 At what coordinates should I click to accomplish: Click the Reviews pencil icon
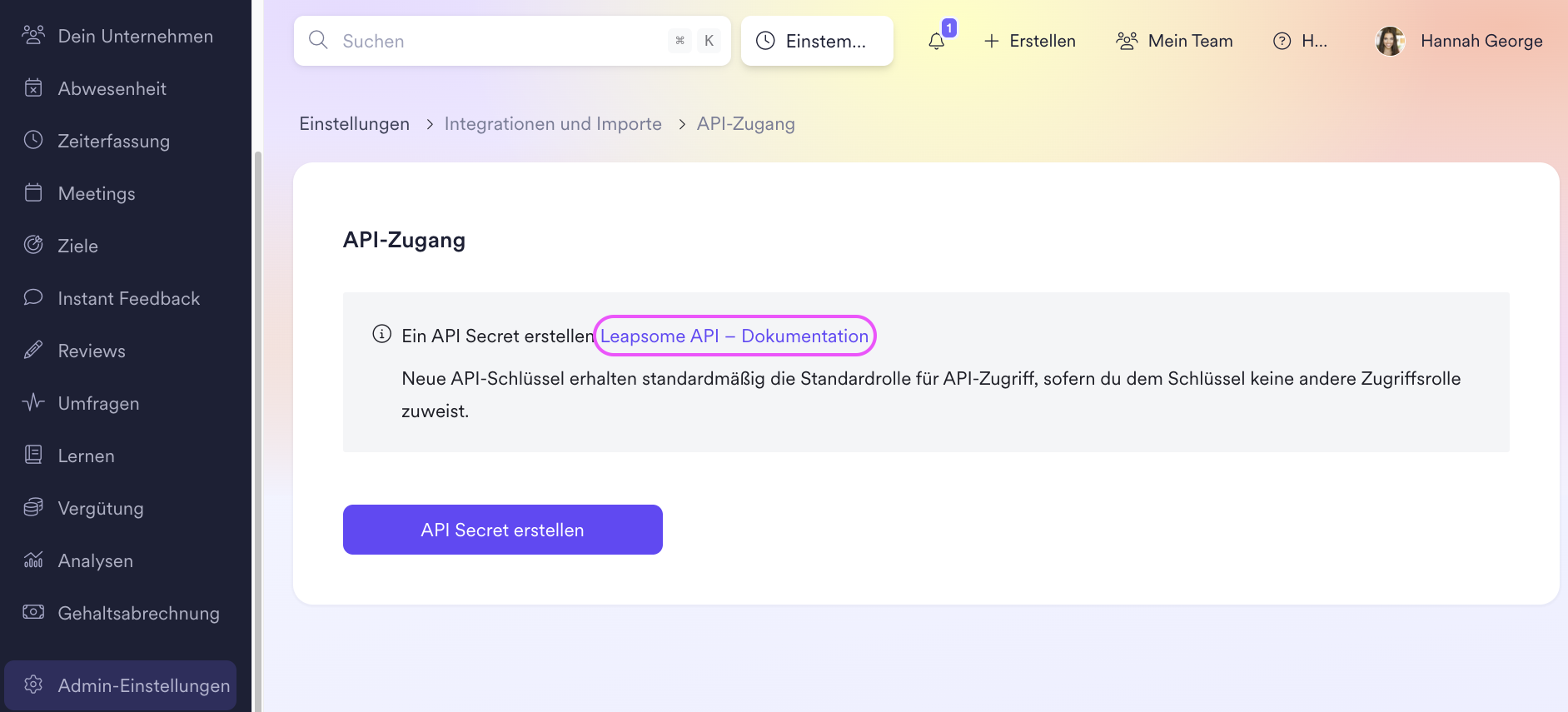[33, 350]
